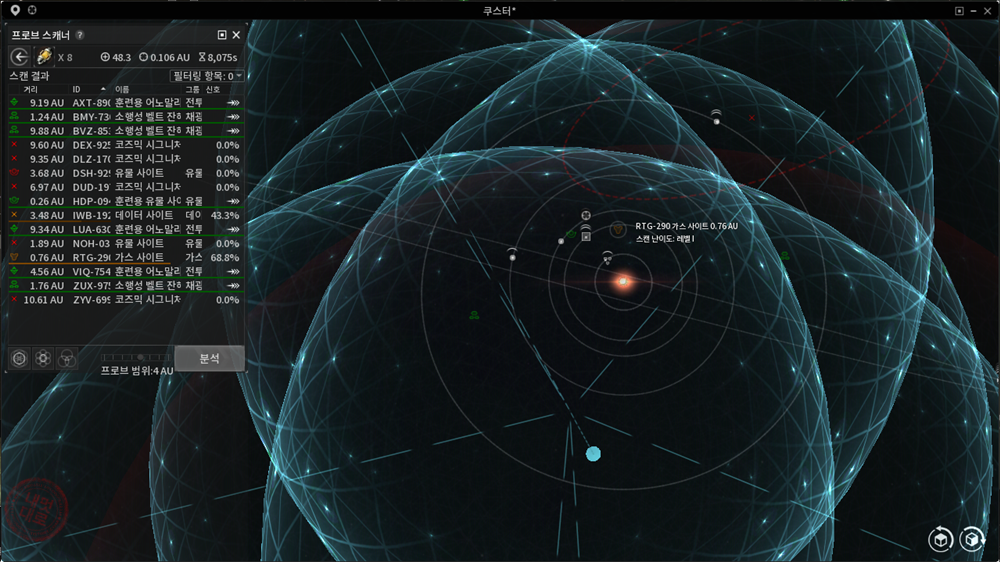Click the warp arrow on the VIQ-754 row
1000x562 pixels.
[x=233, y=271]
